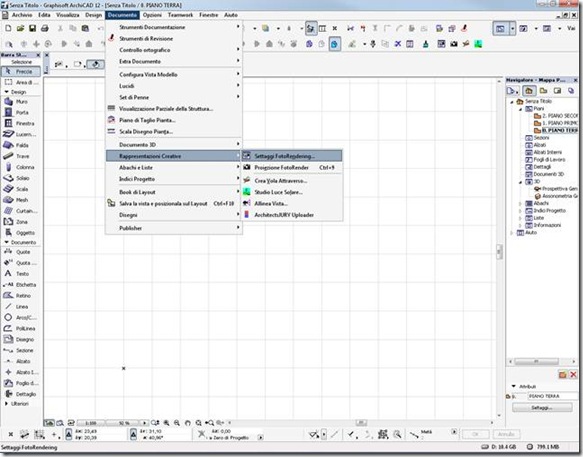583x457 pixels.
Task: Click the Open folder toolbar icon
Action: pos(20,28)
